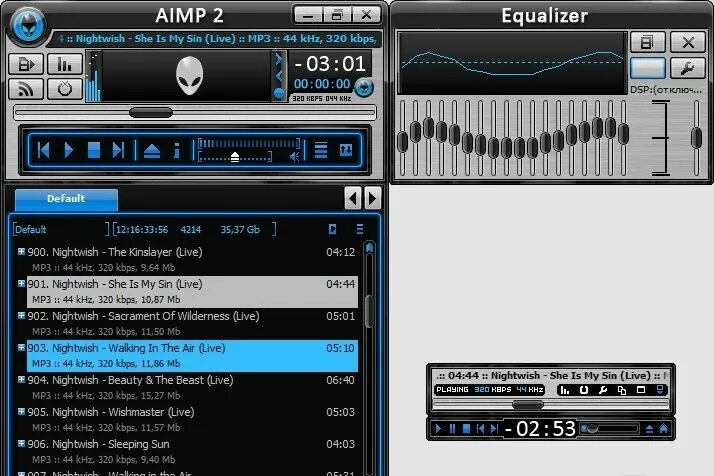Open the internet radio feed button

26,88
